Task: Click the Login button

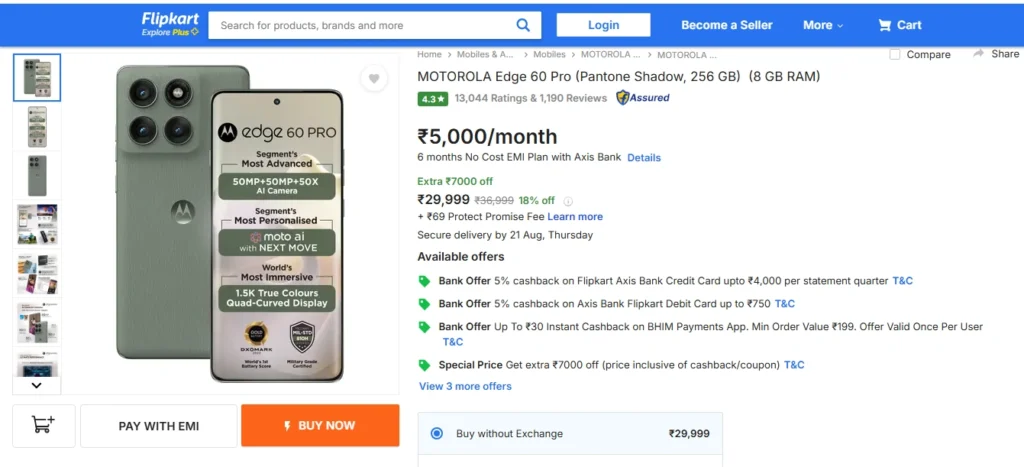Action: (x=603, y=25)
